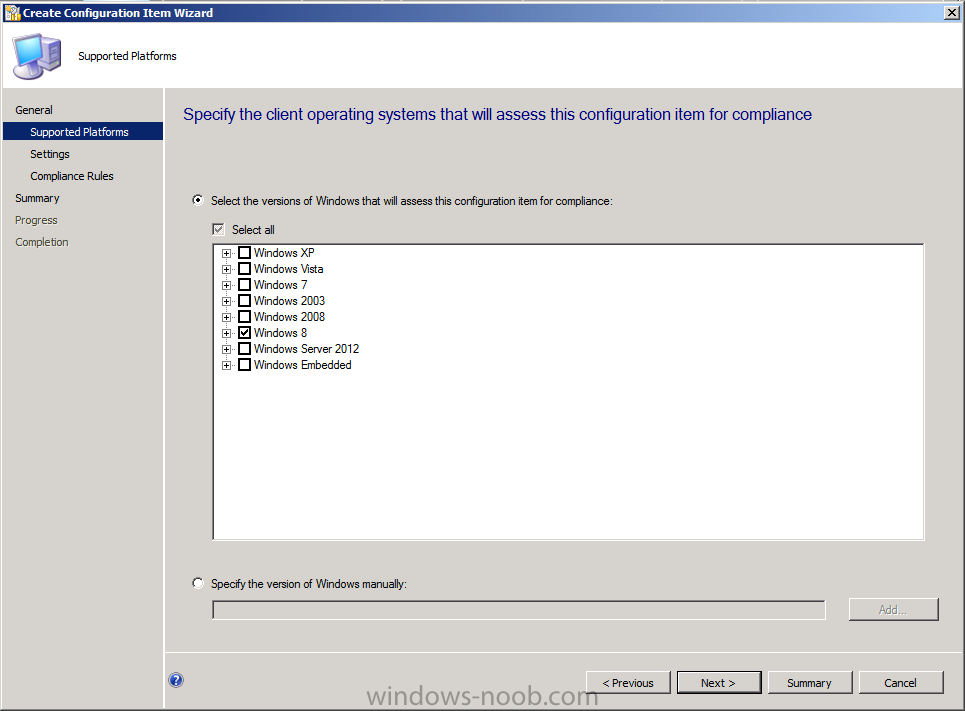The width and height of the screenshot is (965, 711).
Task: Click the manual Windows version text field
Action: 519,610
